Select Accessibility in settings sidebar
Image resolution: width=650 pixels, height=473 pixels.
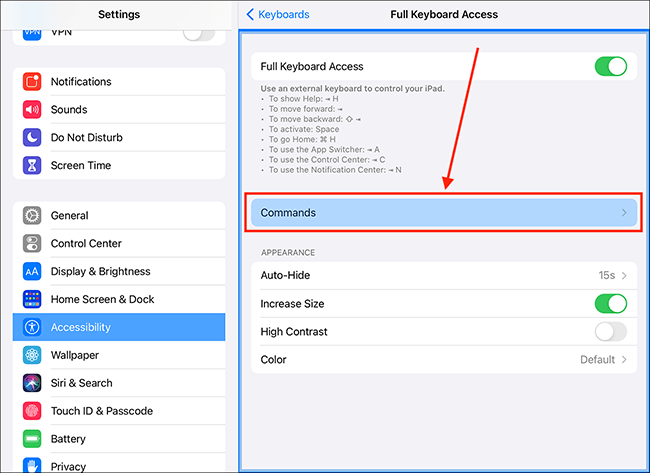pos(119,327)
